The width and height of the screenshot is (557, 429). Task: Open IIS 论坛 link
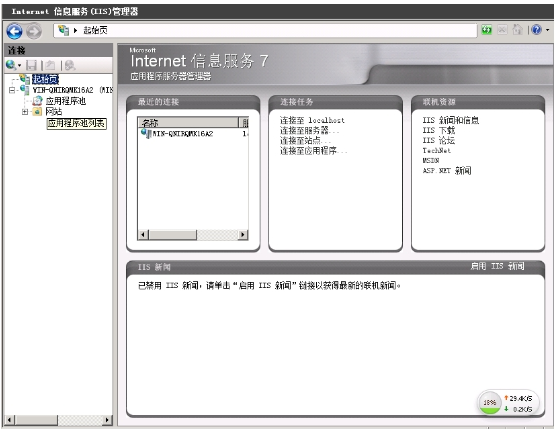(439, 140)
